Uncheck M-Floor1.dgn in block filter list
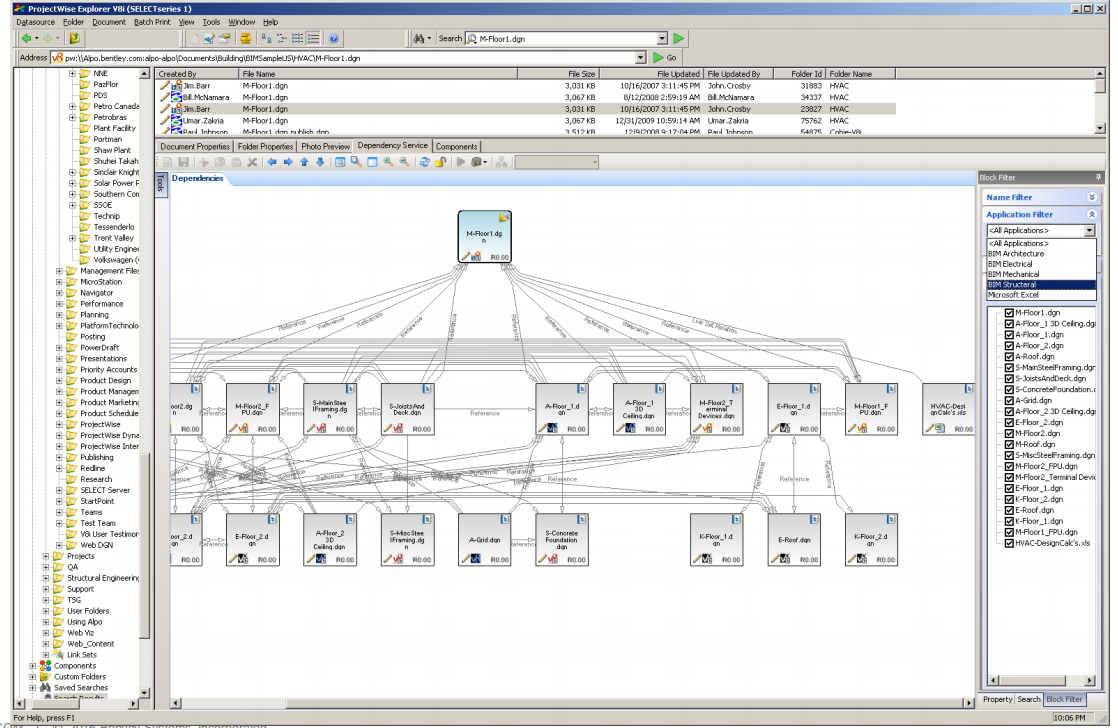1118x728 pixels. click(x=1009, y=313)
